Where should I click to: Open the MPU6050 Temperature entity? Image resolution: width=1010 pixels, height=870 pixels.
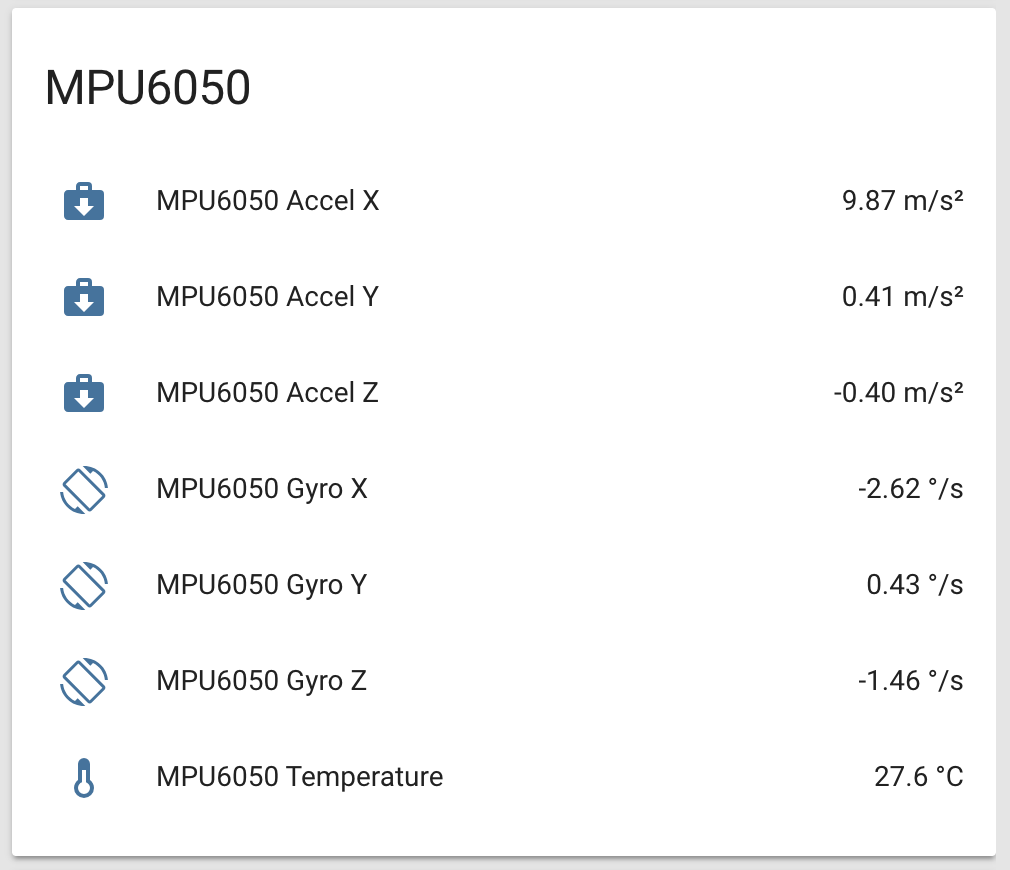click(x=300, y=777)
